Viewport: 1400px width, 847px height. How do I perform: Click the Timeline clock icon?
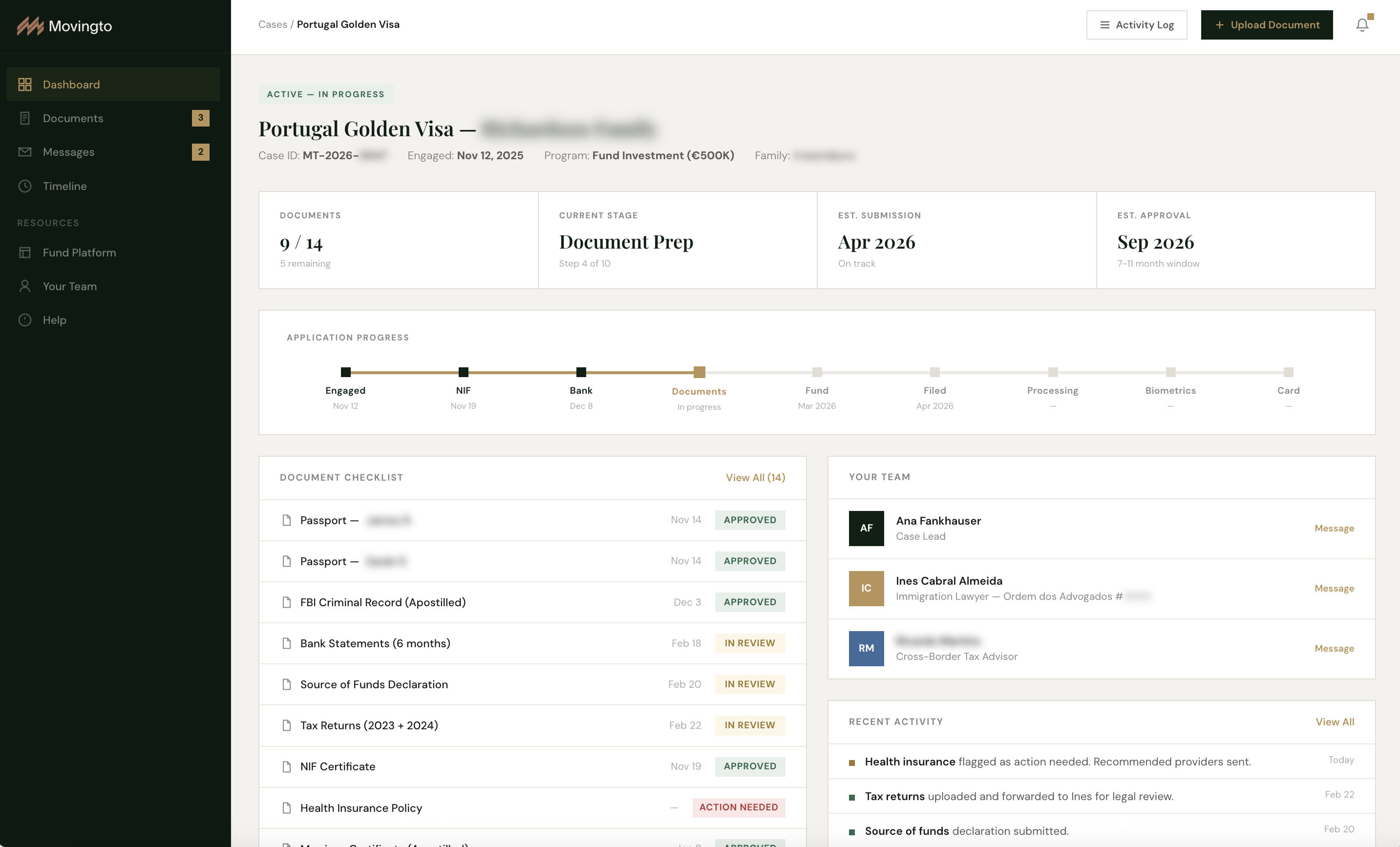point(25,186)
